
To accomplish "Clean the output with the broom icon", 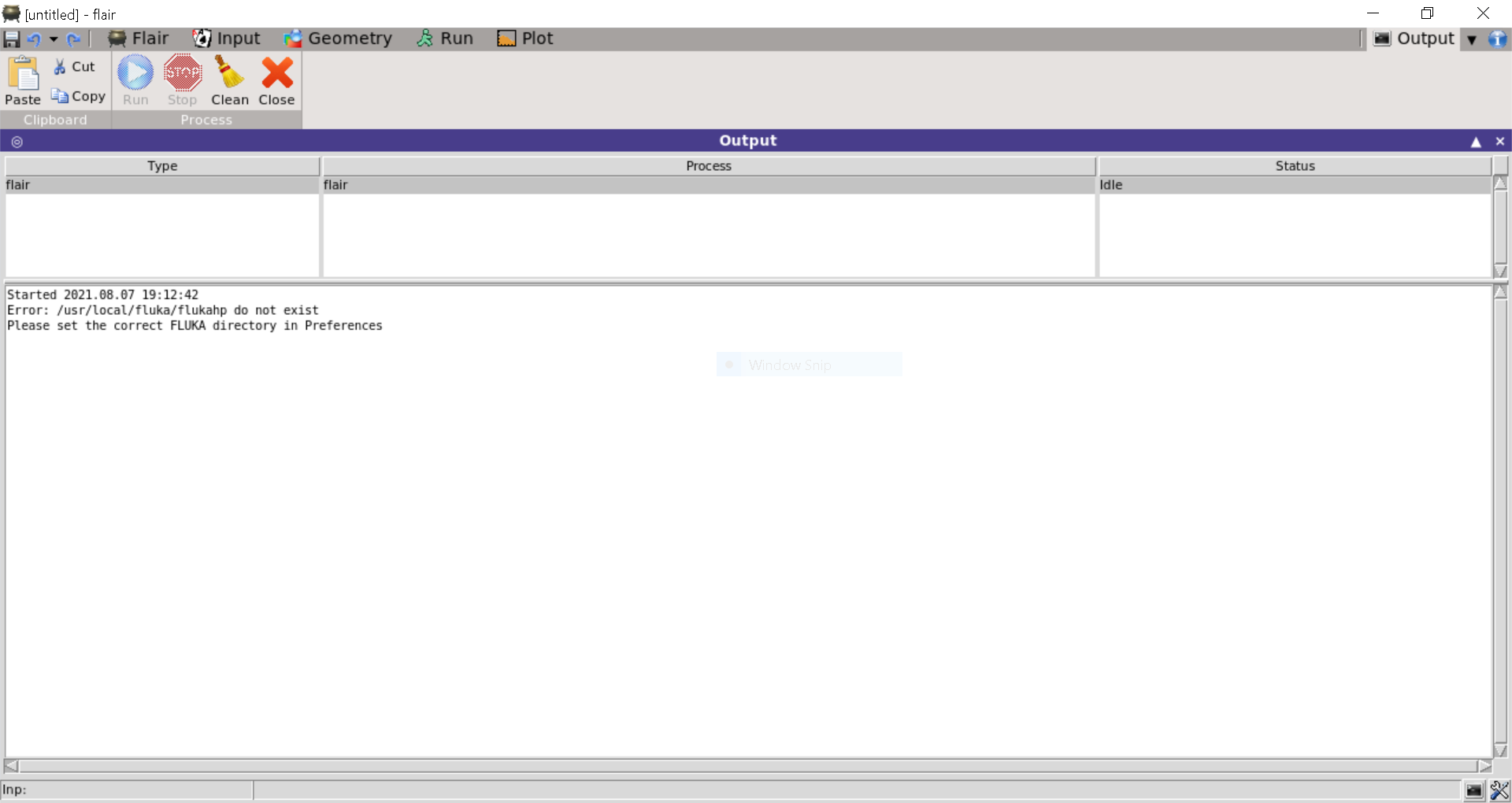I will click(x=230, y=81).
